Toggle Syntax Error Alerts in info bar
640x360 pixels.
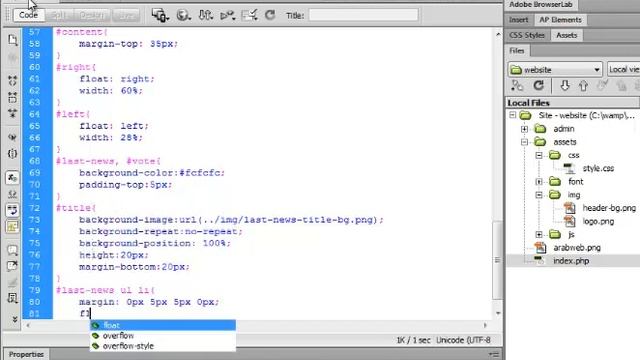click(x=12, y=226)
